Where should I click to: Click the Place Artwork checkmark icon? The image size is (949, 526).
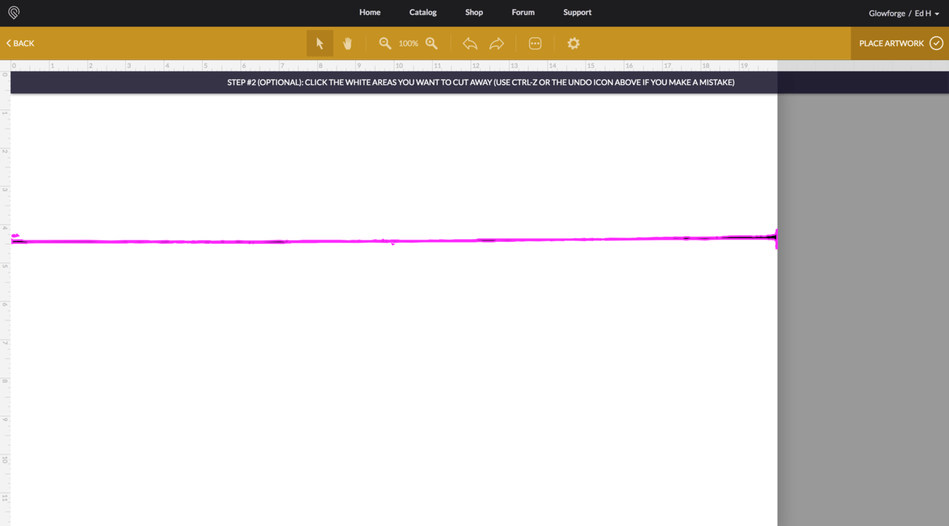tap(936, 43)
